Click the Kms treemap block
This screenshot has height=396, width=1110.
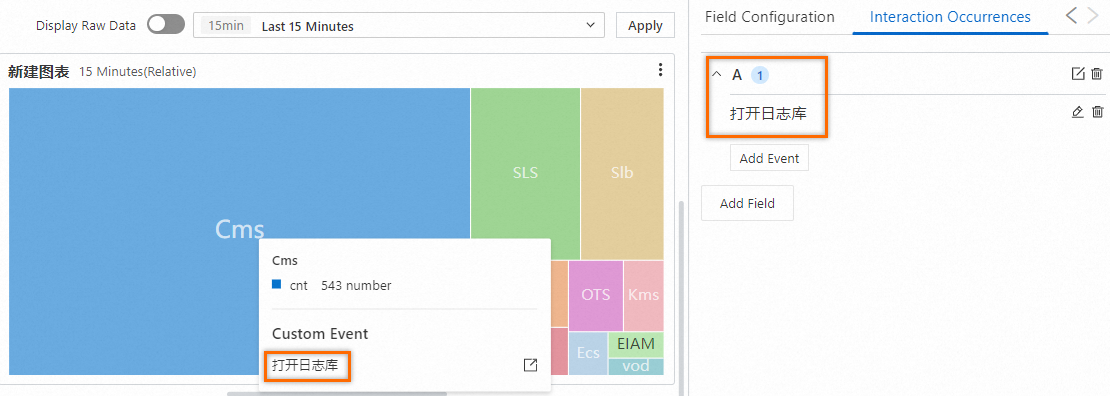(643, 295)
